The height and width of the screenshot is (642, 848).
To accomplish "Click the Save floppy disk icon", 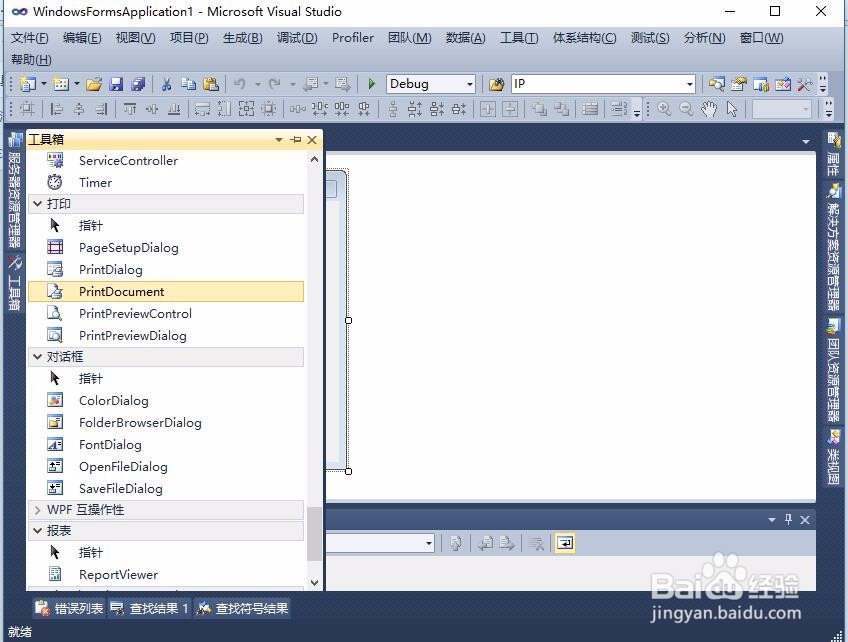I will tap(116, 84).
